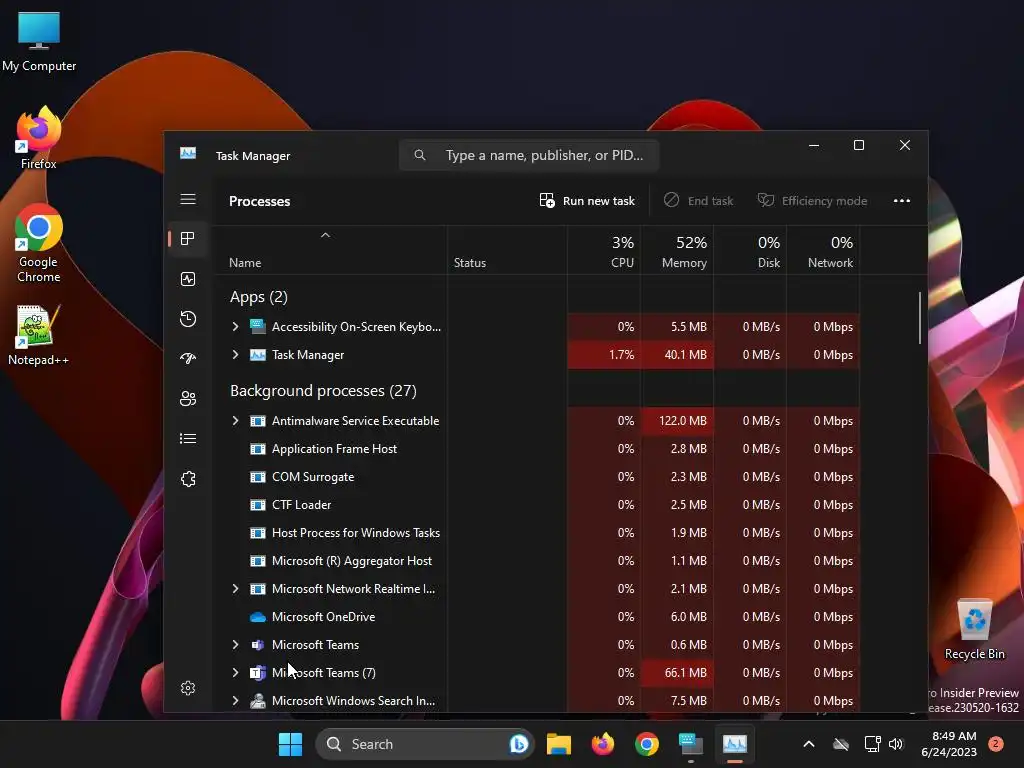
Task: Open the Services sidebar icon
Action: [188, 479]
